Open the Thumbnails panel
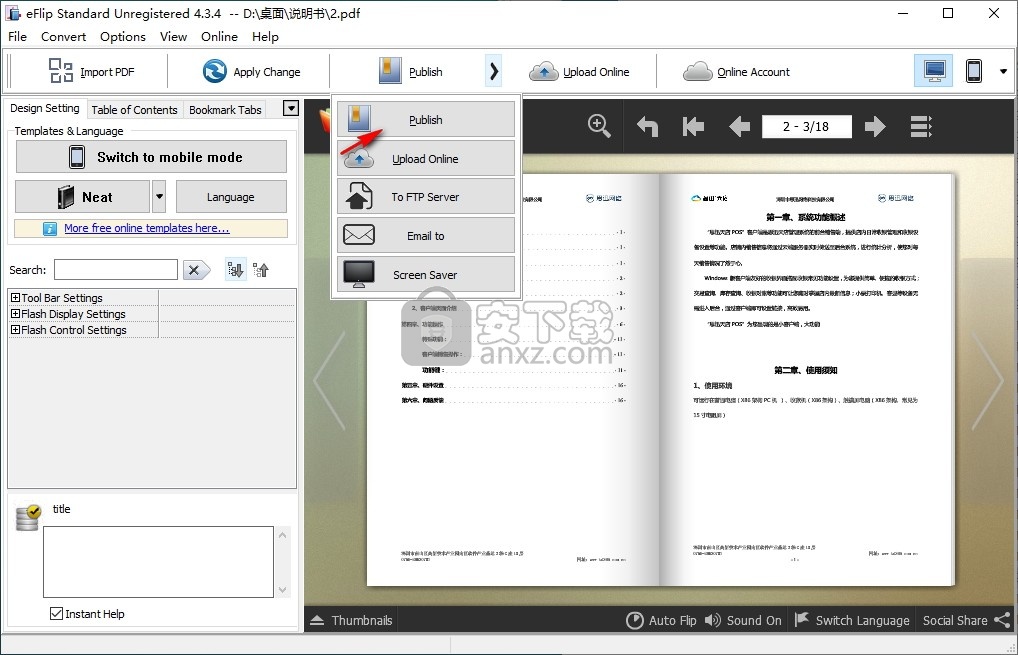The image size is (1018, 655). coord(351,620)
